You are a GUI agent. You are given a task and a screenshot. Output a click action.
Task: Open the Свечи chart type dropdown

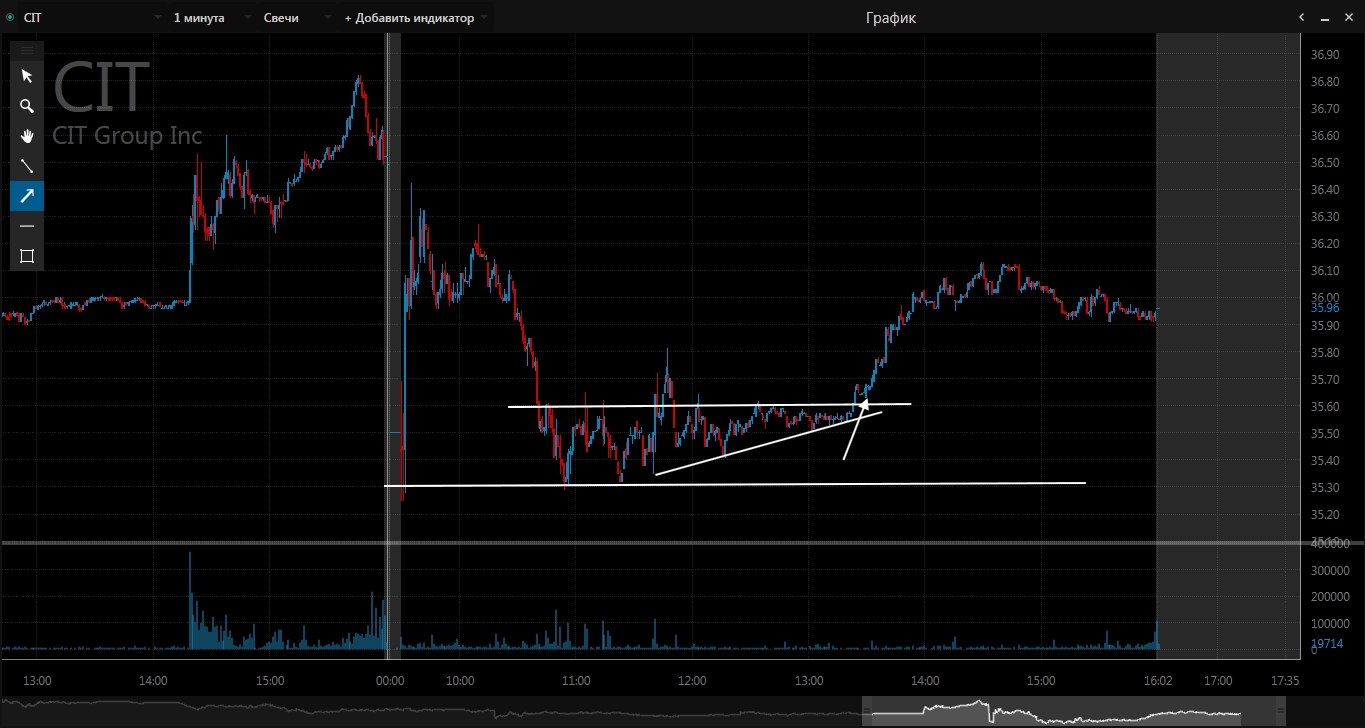327,18
